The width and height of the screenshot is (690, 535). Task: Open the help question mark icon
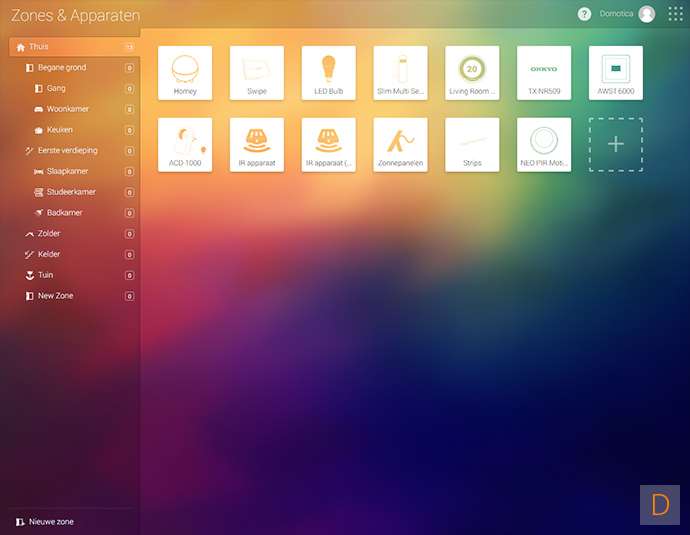pos(584,15)
